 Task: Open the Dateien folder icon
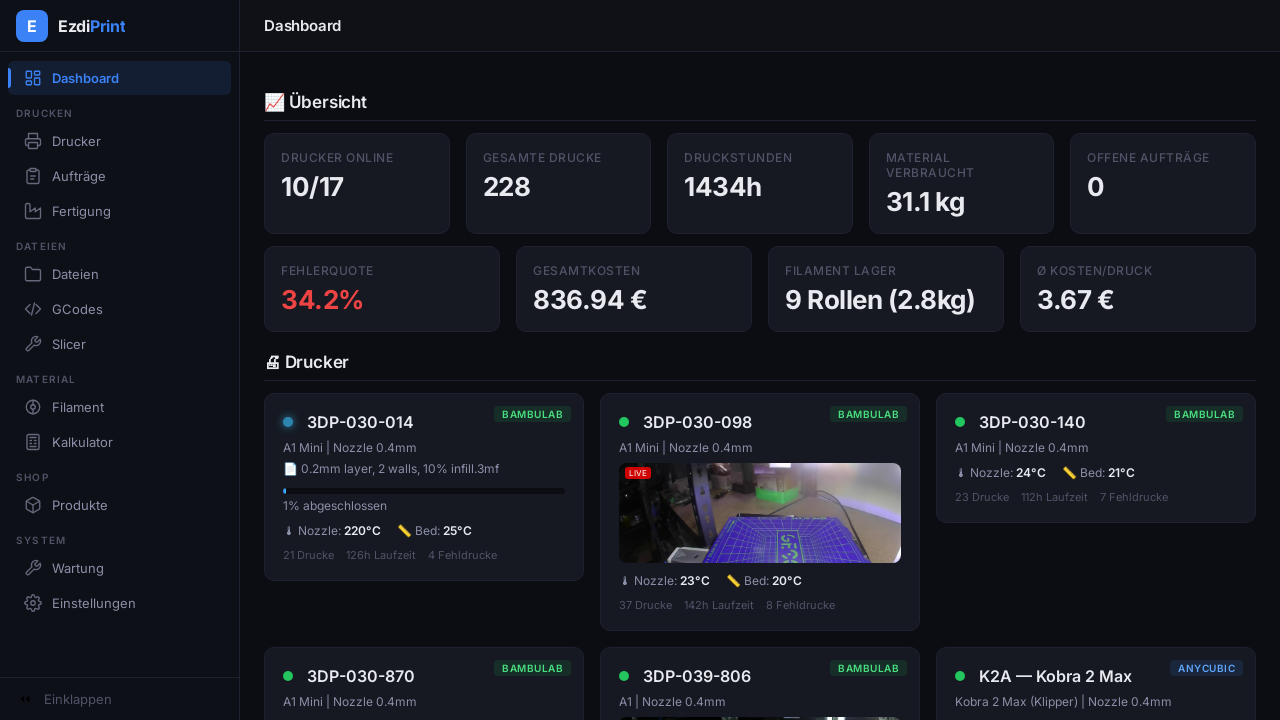click(x=33, y=274)
